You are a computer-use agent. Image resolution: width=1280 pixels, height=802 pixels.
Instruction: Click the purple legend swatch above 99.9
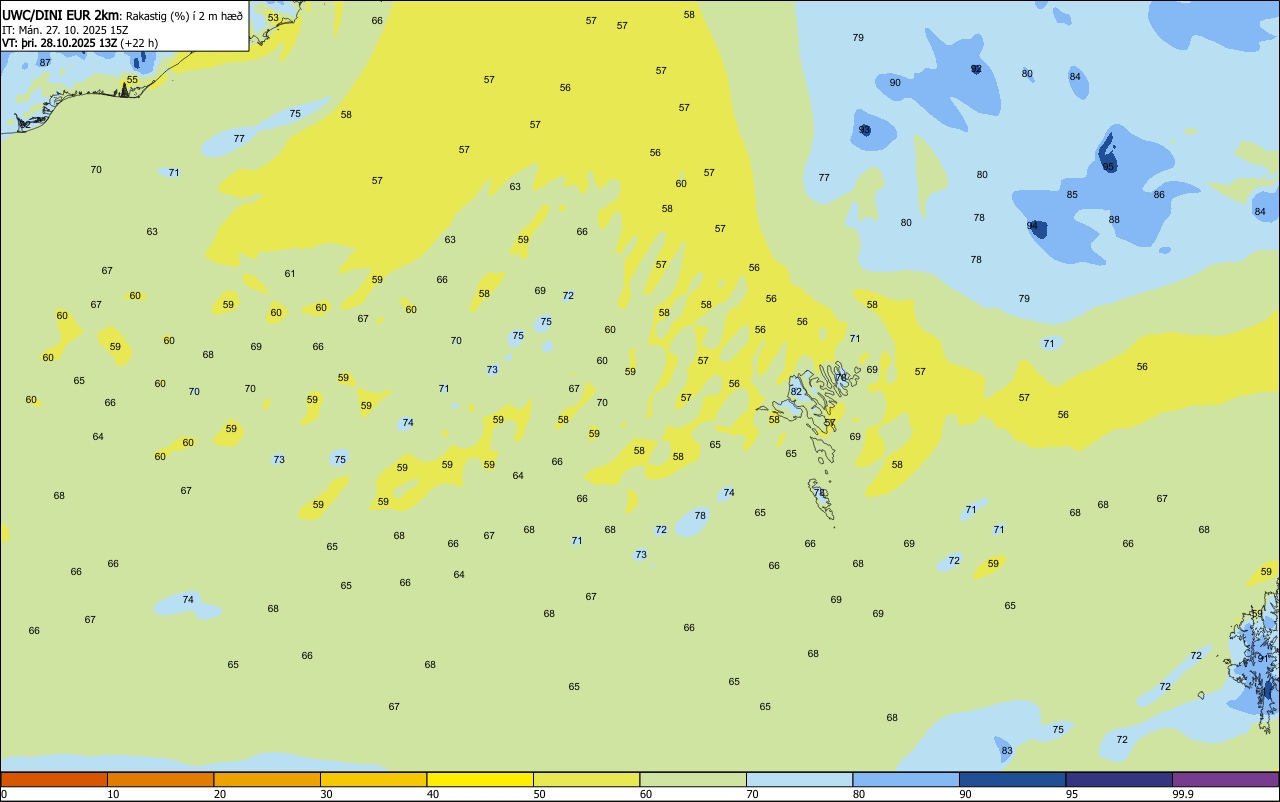tap(1225, 779)
